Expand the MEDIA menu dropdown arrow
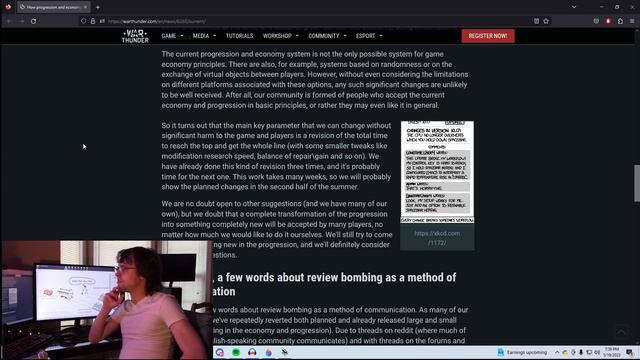Image resolution: width=640 pixels, height=360 pixels. [215, 36]
